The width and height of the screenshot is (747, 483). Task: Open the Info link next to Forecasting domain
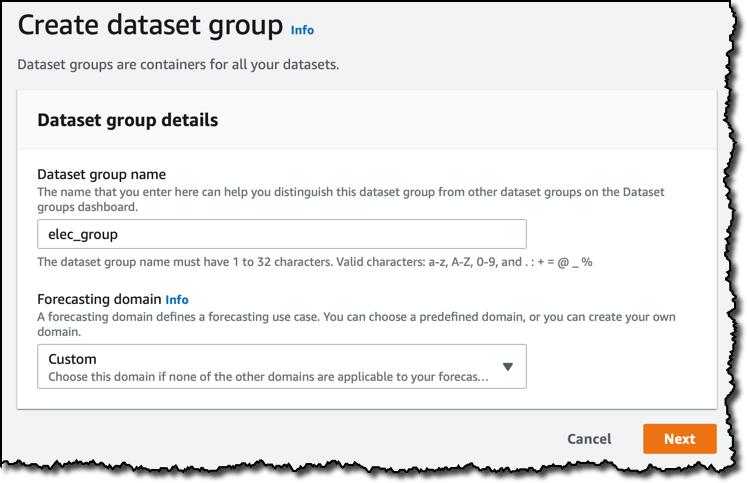pos(177,299)
